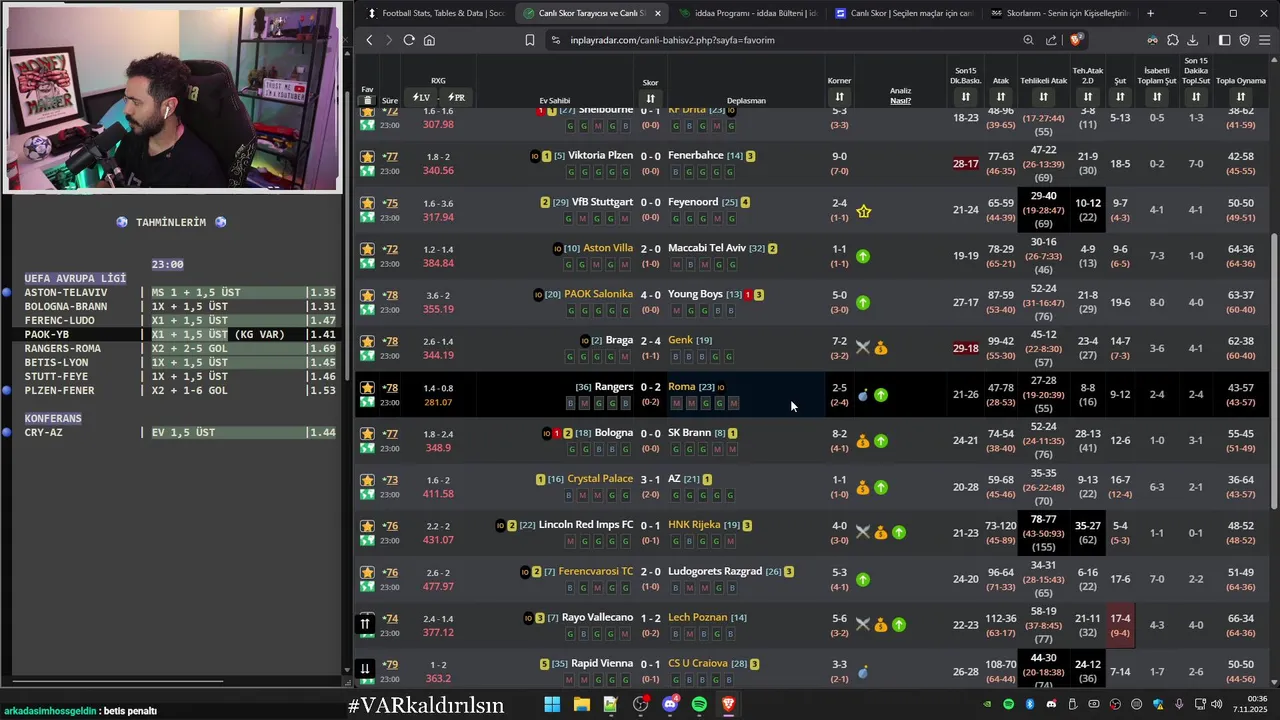Open Fenerbahce team link
Image resolution: width=1280 pixels, height=720 pixels.
pos(695,156)
